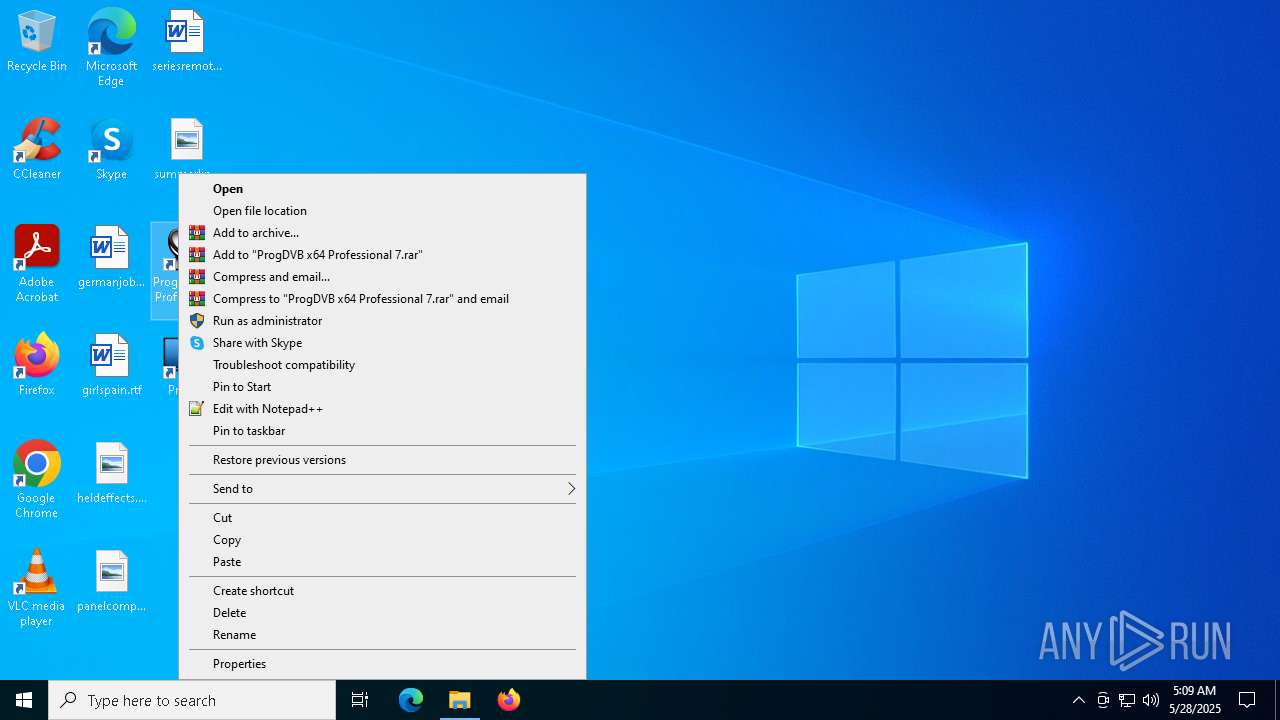Select Add to "ProgDVB x64 Professional 7.rar"
This screenshot has width=1280, height=720.
(382, 255)
